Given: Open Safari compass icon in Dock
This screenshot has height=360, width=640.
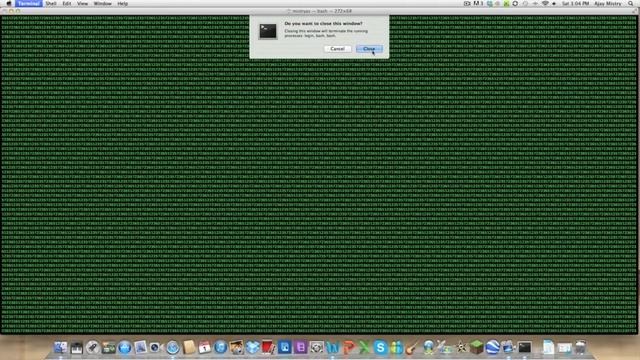Looking at the screenshot, I should coord(173,347).
